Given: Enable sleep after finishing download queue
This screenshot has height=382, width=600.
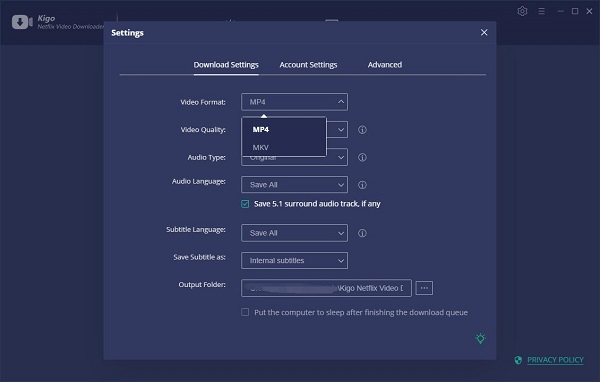Looking at the screenshot, I should click(x=245, y=312).
